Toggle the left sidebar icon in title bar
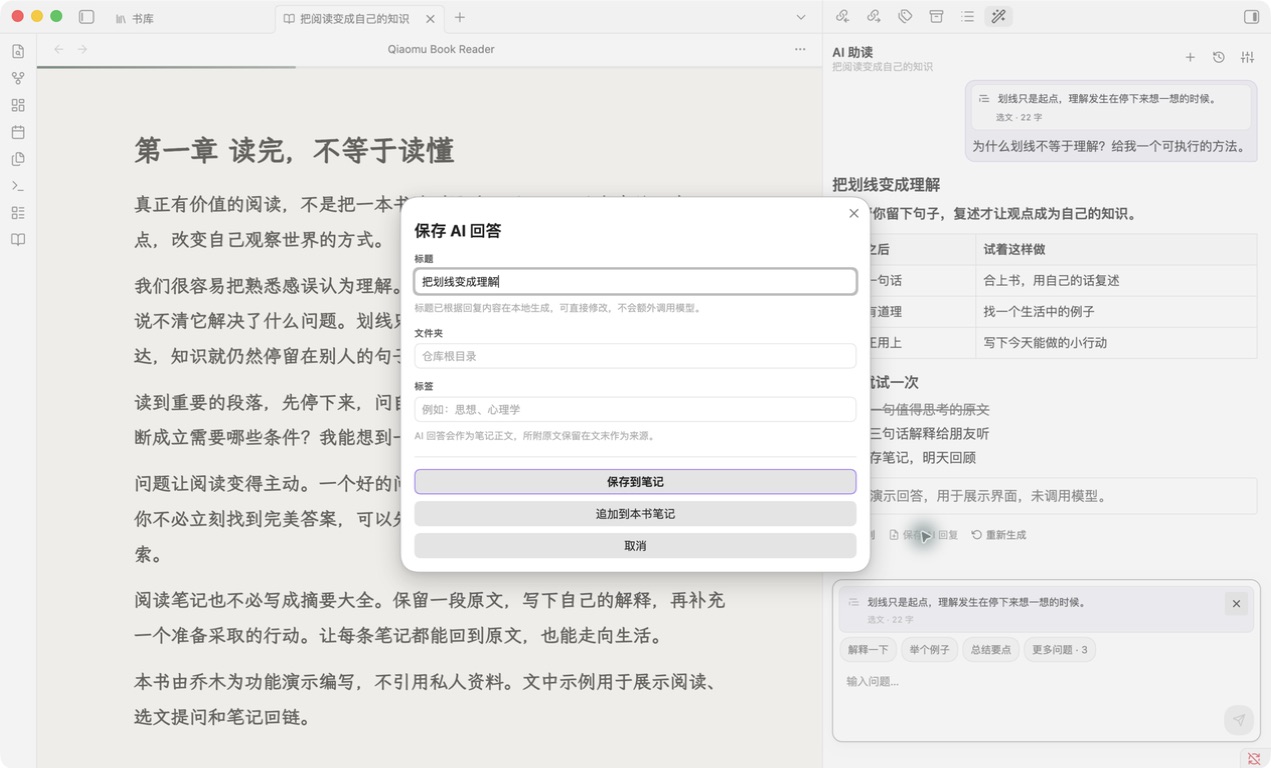This screenshot has height=768, width=1271. click(86, 17)
